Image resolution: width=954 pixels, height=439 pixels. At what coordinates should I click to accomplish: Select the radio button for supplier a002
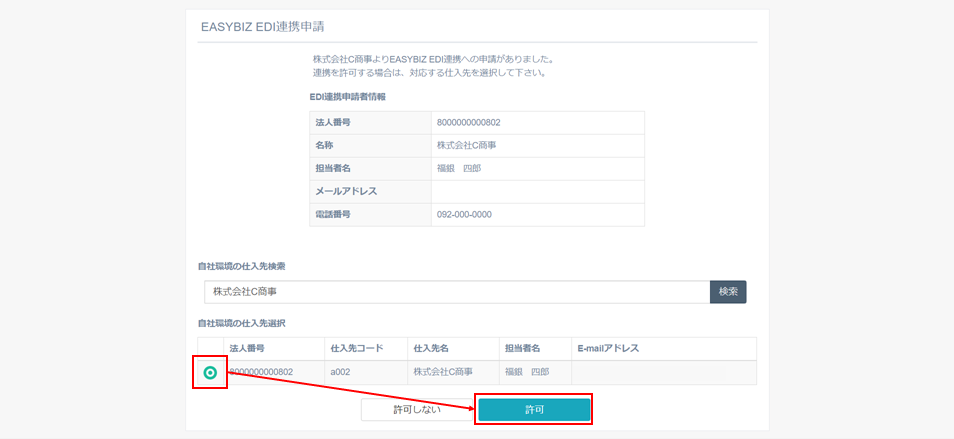[210, 372]
